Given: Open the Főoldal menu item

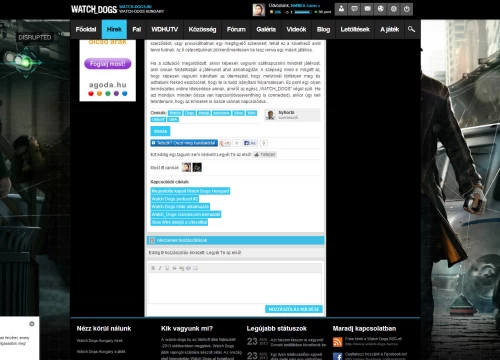Looking at the screenshot, I should coord(86,29).
